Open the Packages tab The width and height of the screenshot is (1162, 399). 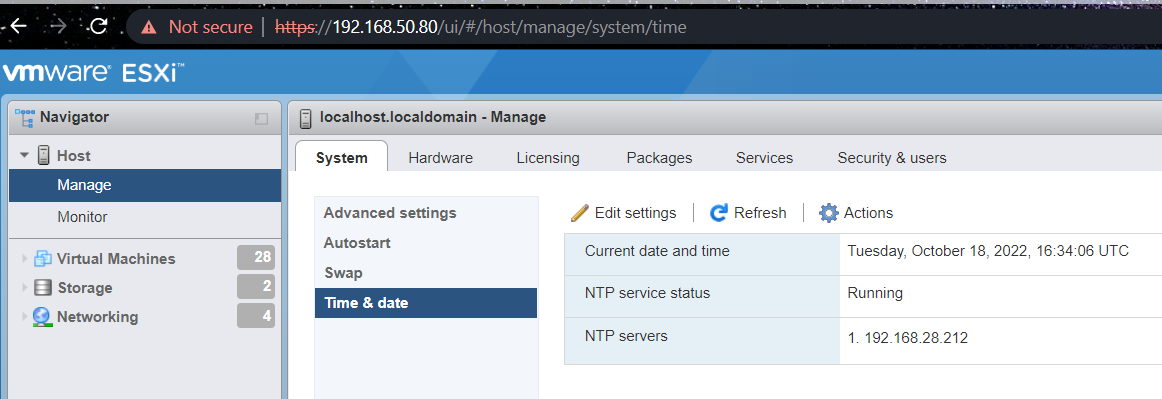pyautogui.click(x=659, y=157)
